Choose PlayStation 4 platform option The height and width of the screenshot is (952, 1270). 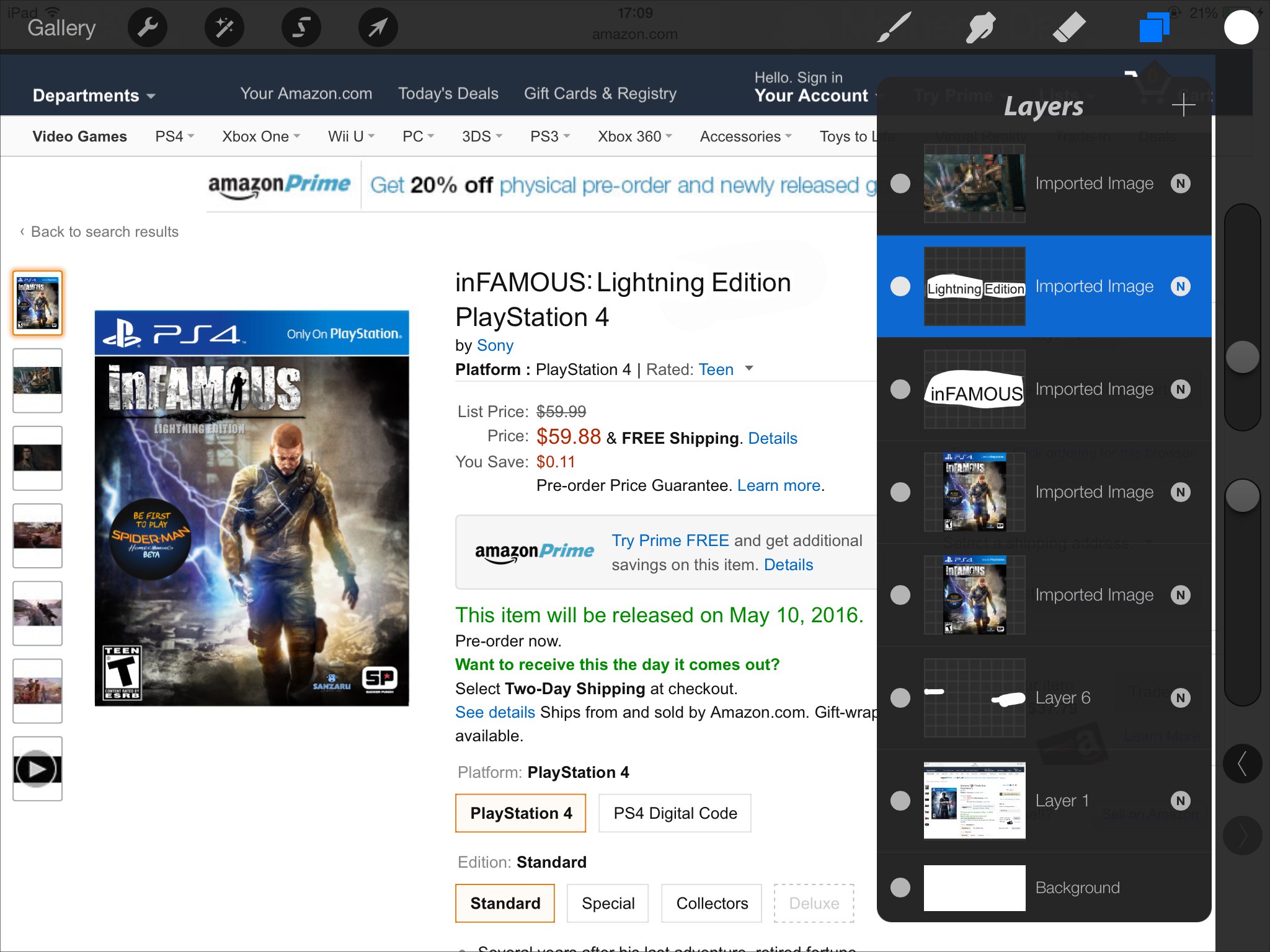[x=521, y=813]
